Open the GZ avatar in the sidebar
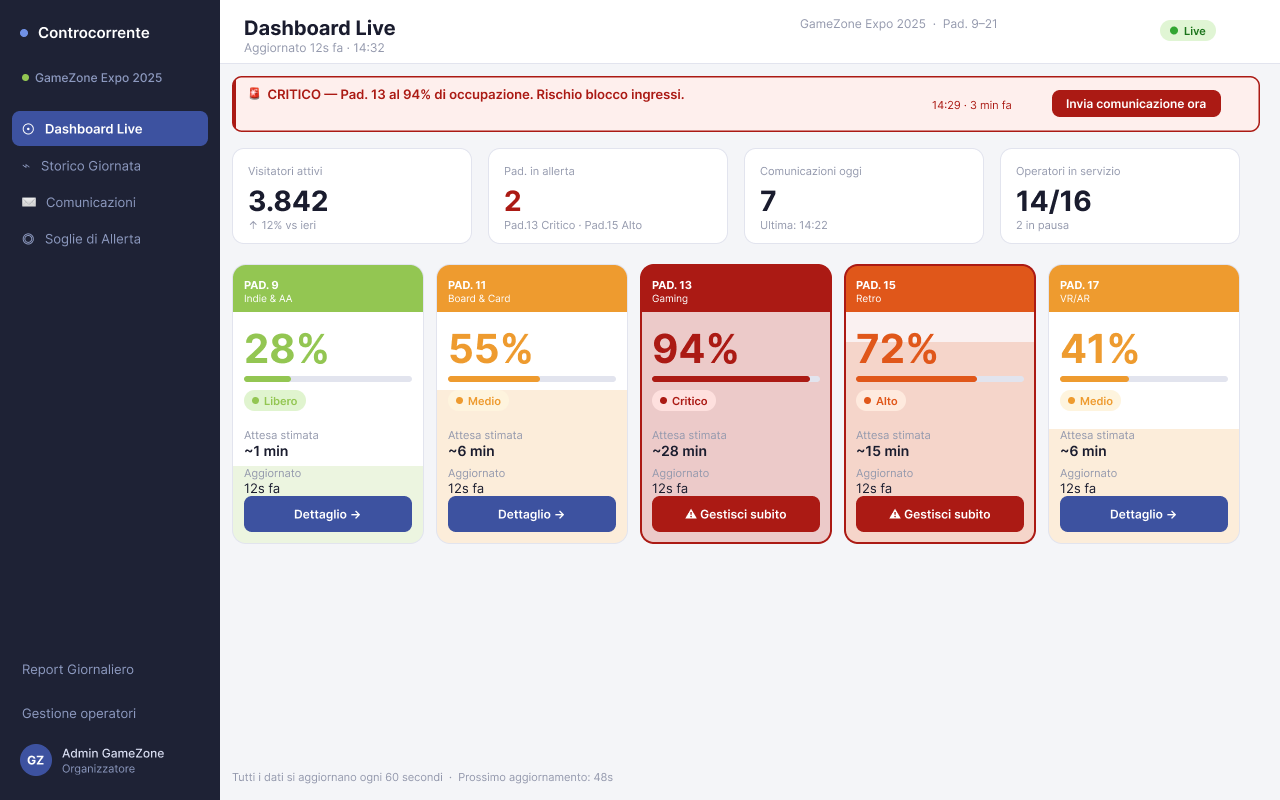The height and width of the screenshot is (800, 1280). point(36,760)
